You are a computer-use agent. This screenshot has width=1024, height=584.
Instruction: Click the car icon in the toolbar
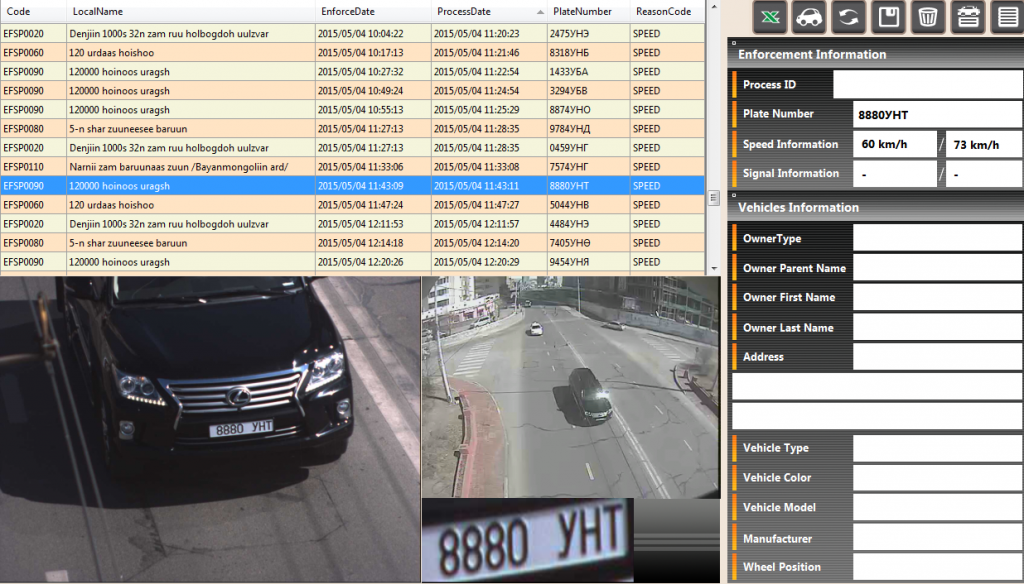[809, 17]
